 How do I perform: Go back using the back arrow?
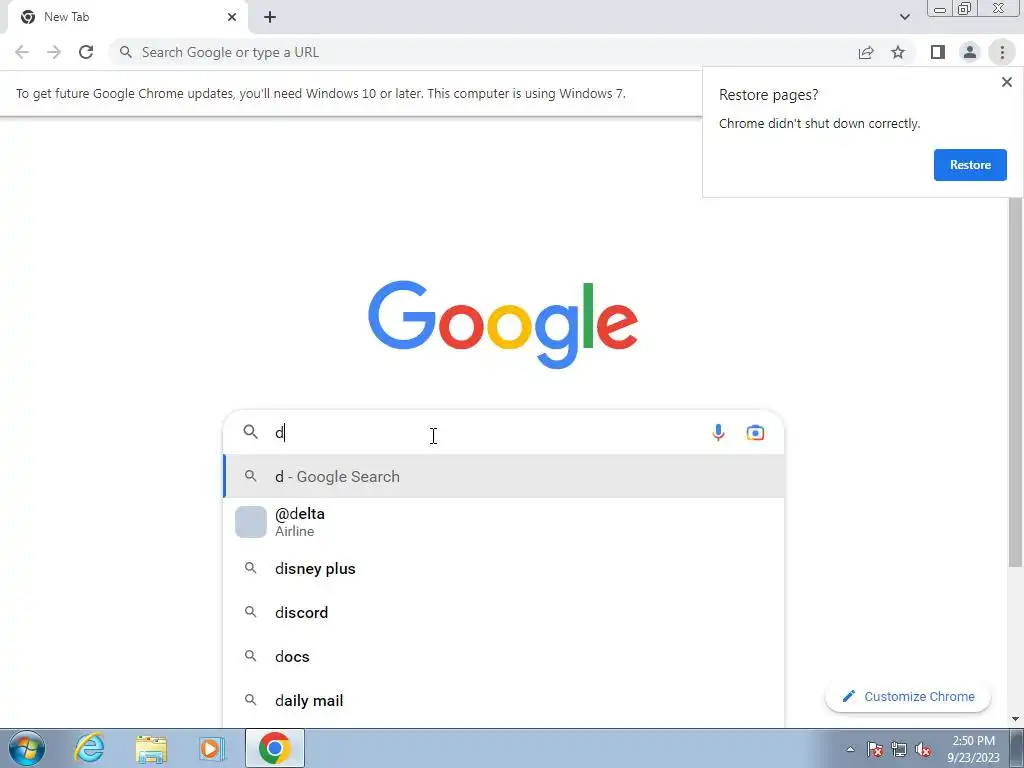click(x=22, y=52)
